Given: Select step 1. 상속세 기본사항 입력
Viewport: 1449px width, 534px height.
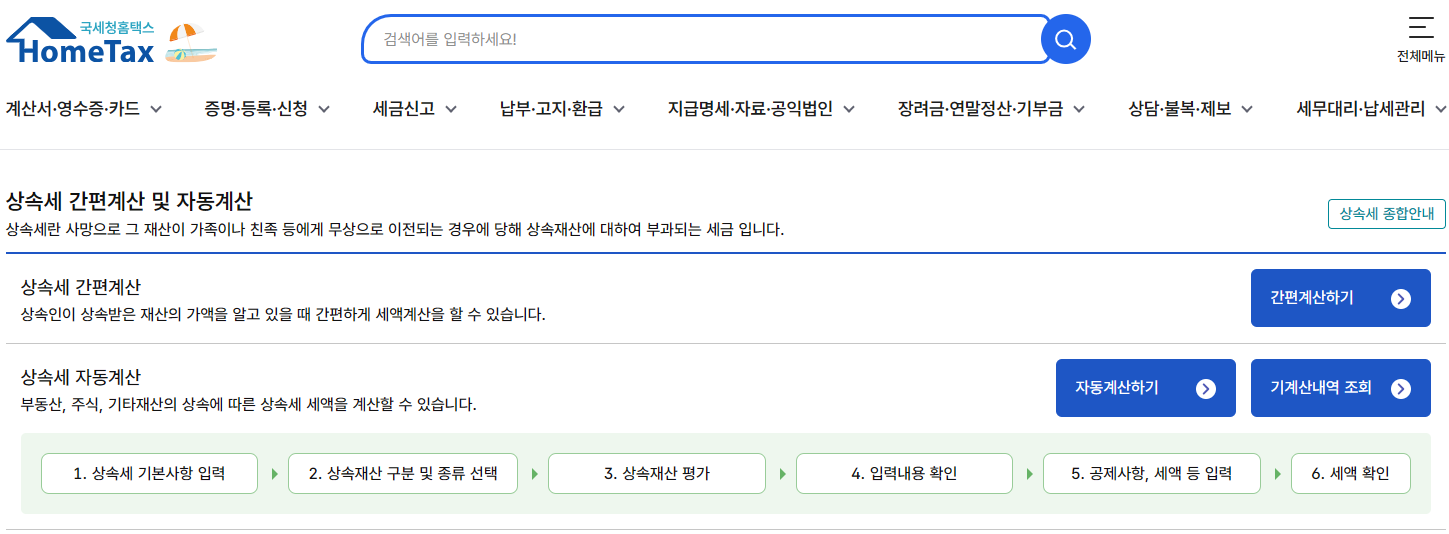Looking at the screenshot, I should click(x=149, y=474).
